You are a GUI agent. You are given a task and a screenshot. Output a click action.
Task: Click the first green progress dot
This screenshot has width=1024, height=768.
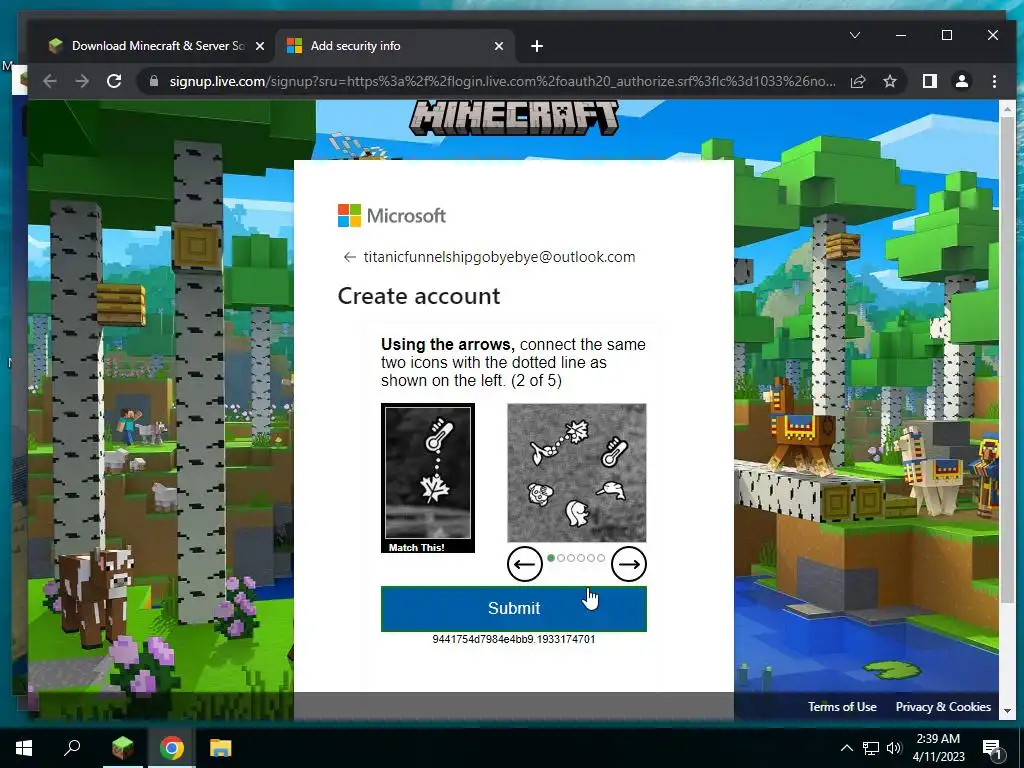tap(551, 558)
